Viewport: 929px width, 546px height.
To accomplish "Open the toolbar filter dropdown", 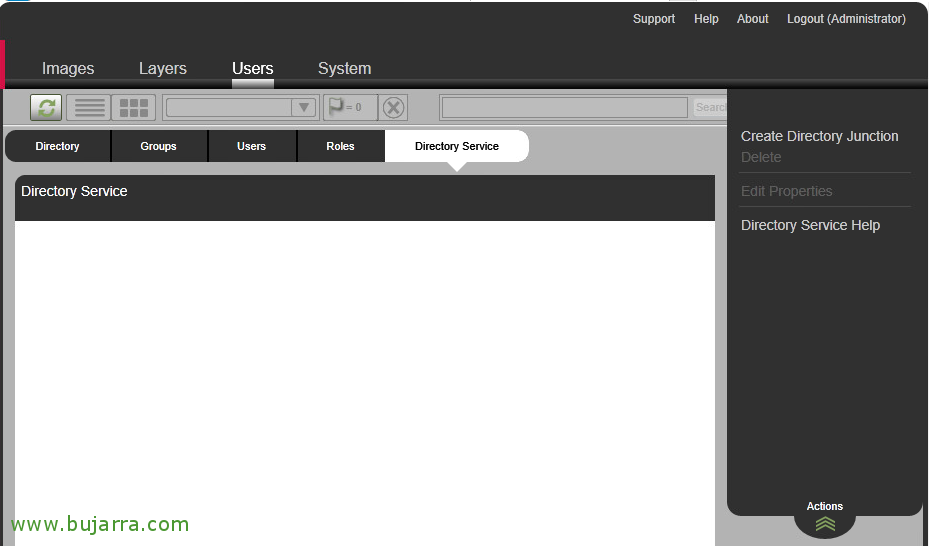I will click(x=303, y=107).
